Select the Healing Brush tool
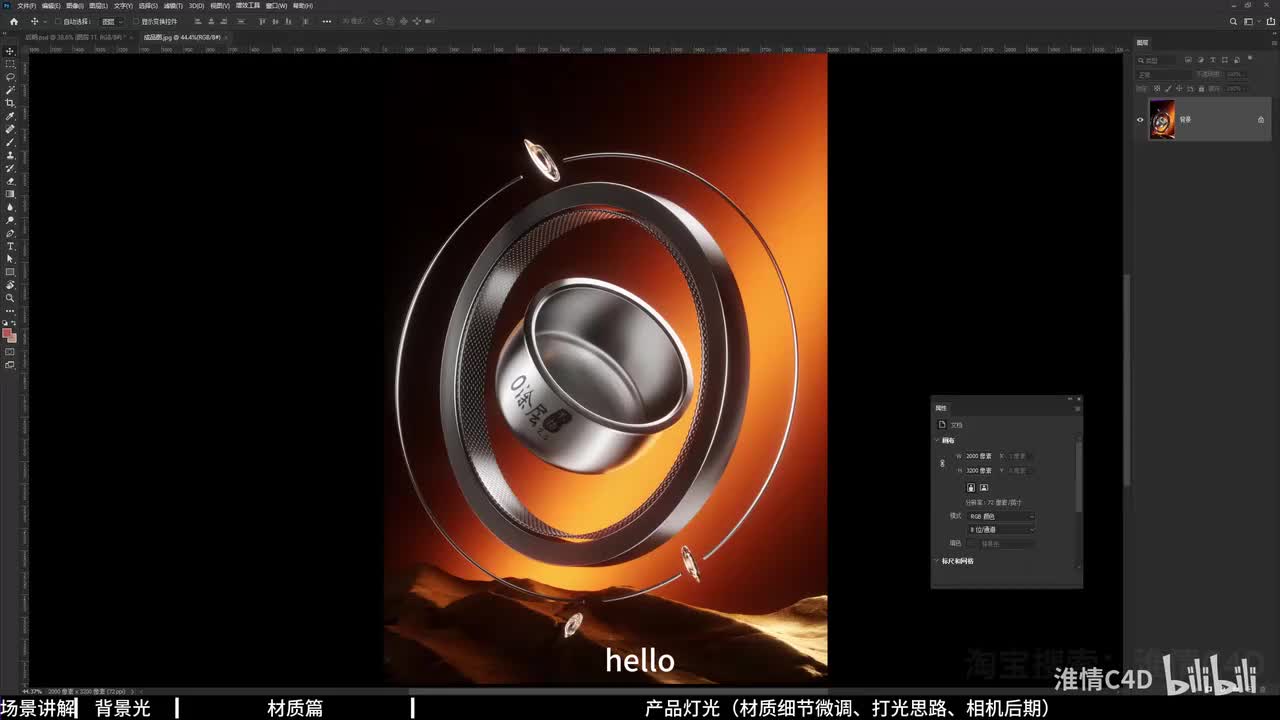 coord(10,129)
